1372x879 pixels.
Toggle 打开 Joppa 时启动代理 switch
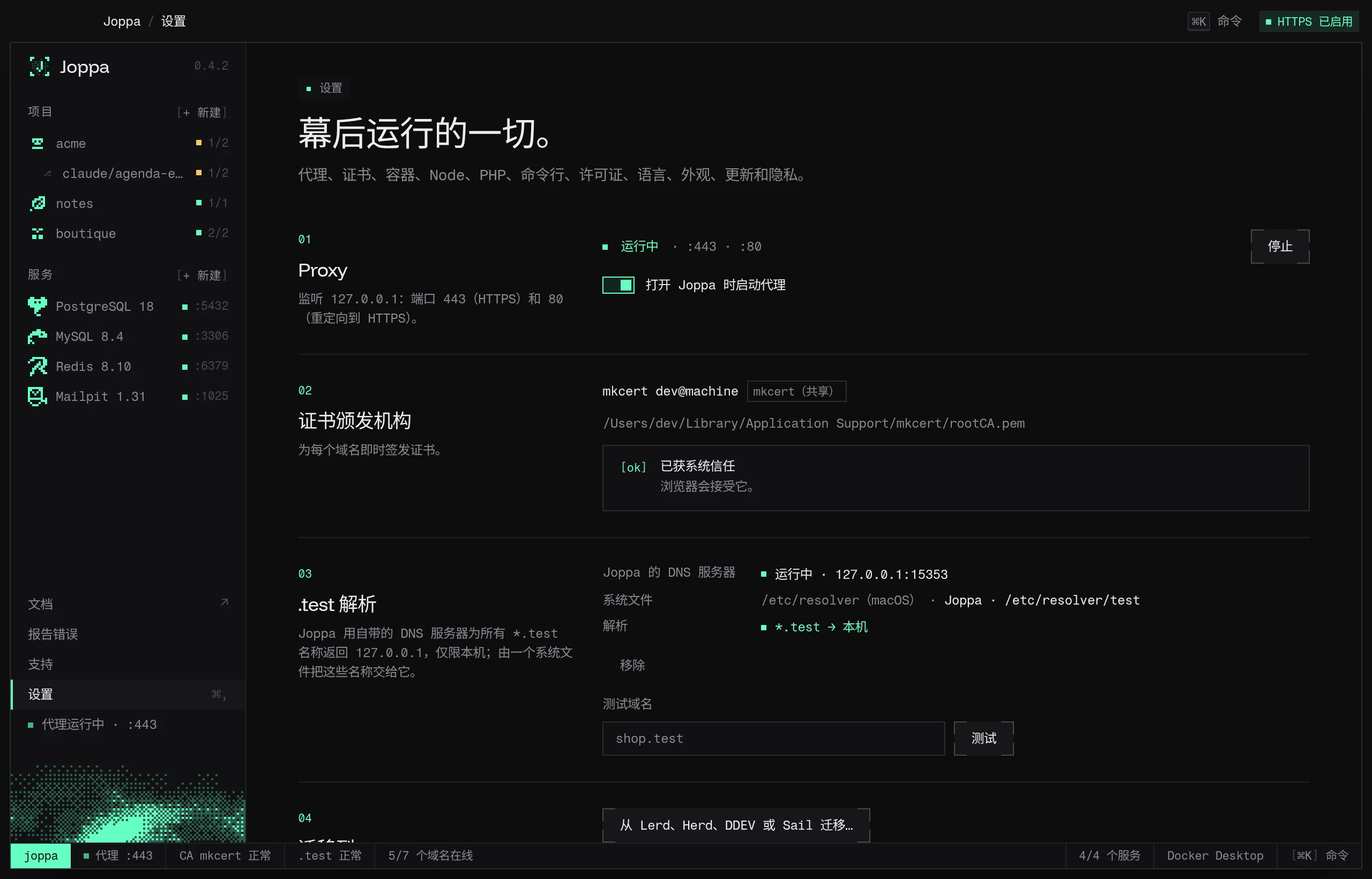[x=618, y=285]
